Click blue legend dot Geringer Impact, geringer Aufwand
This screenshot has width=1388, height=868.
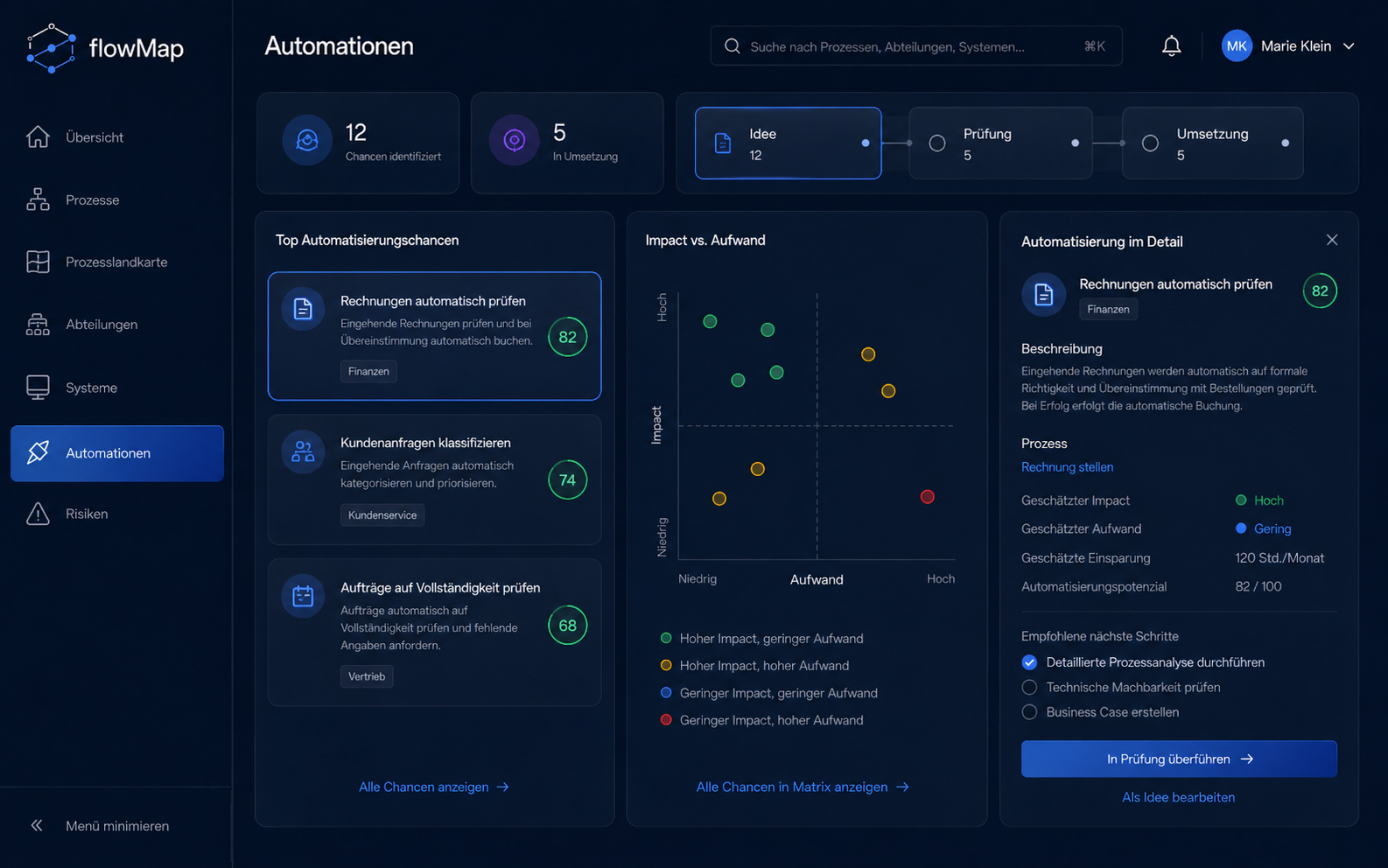point(666,693)
